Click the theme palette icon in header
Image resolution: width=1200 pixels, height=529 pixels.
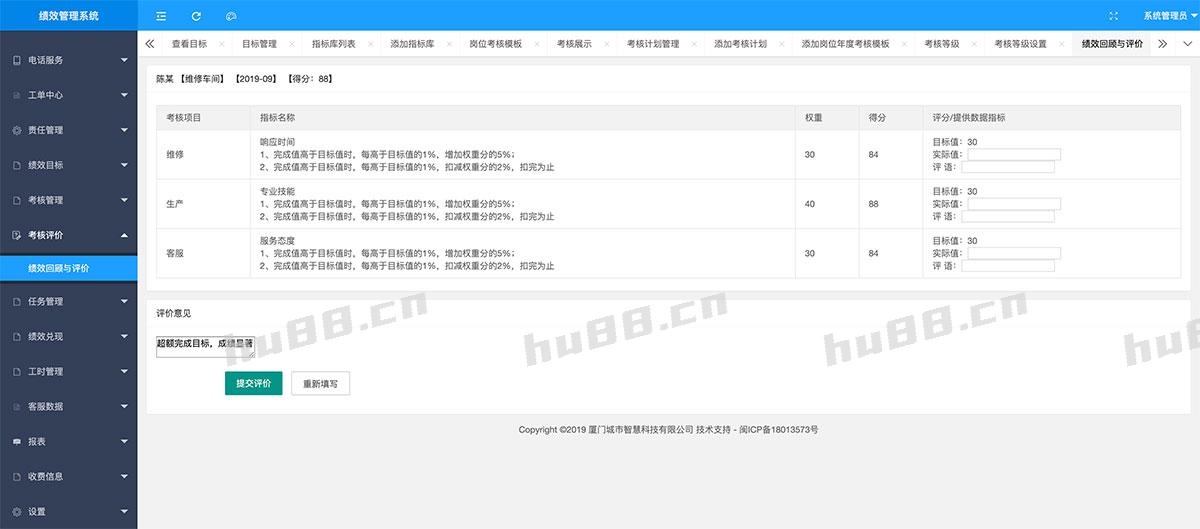231,16
